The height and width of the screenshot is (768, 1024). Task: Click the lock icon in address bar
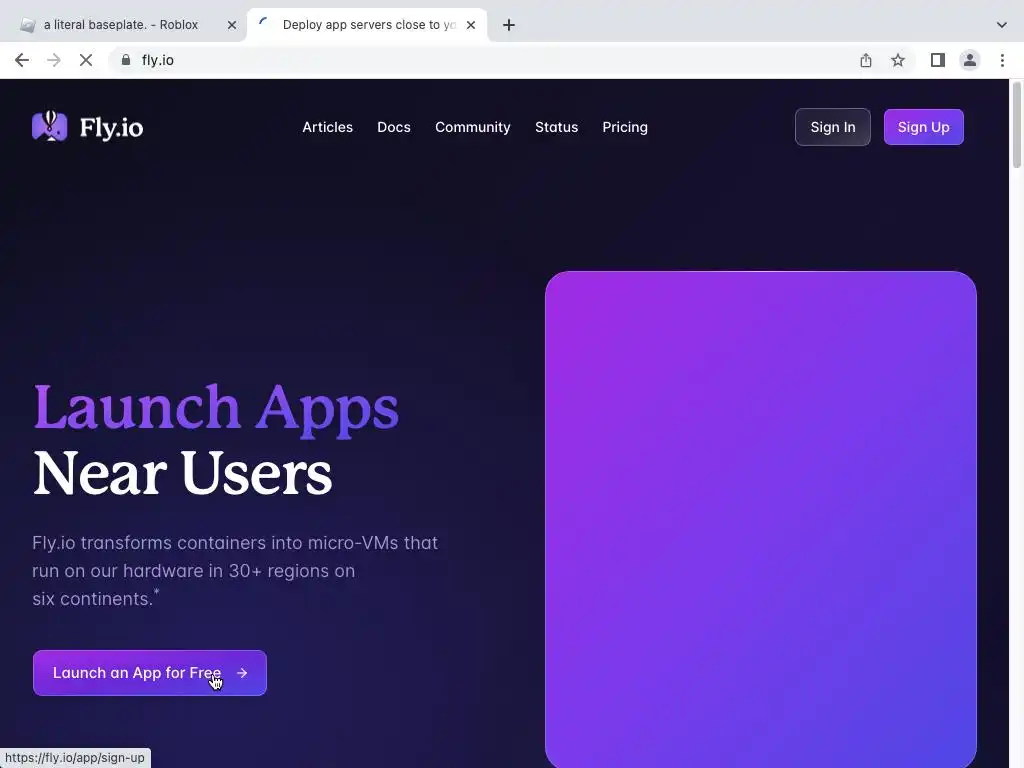tap(126, 60)
